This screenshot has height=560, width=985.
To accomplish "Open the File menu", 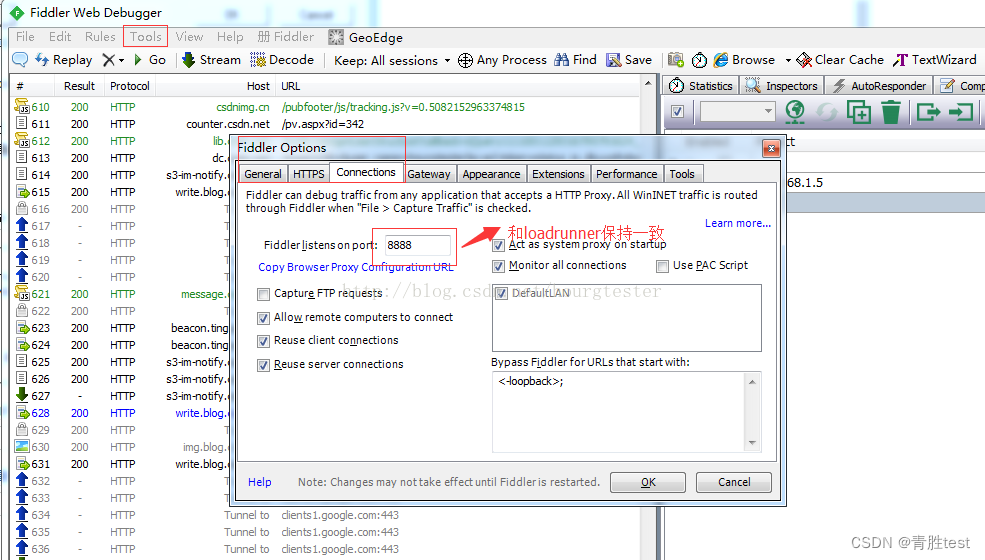I will pyautogui.click(x=25, y=36).
